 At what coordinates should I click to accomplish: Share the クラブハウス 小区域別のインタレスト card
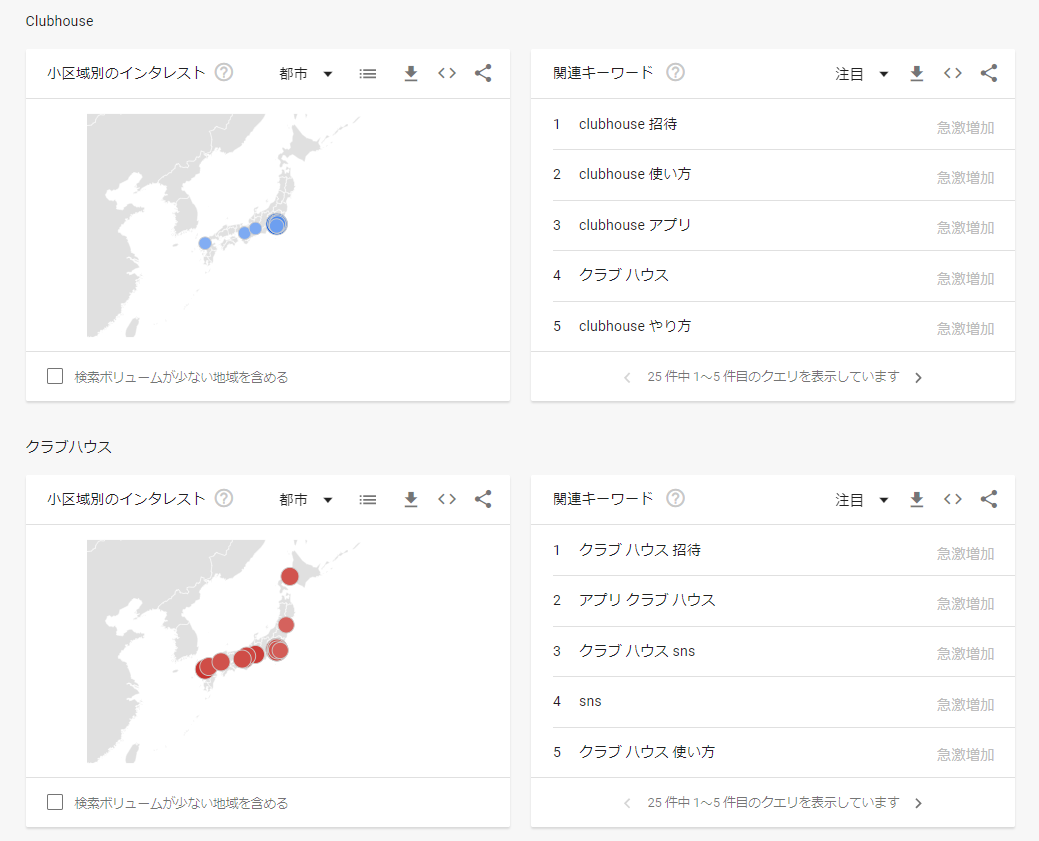pos(483,500)
